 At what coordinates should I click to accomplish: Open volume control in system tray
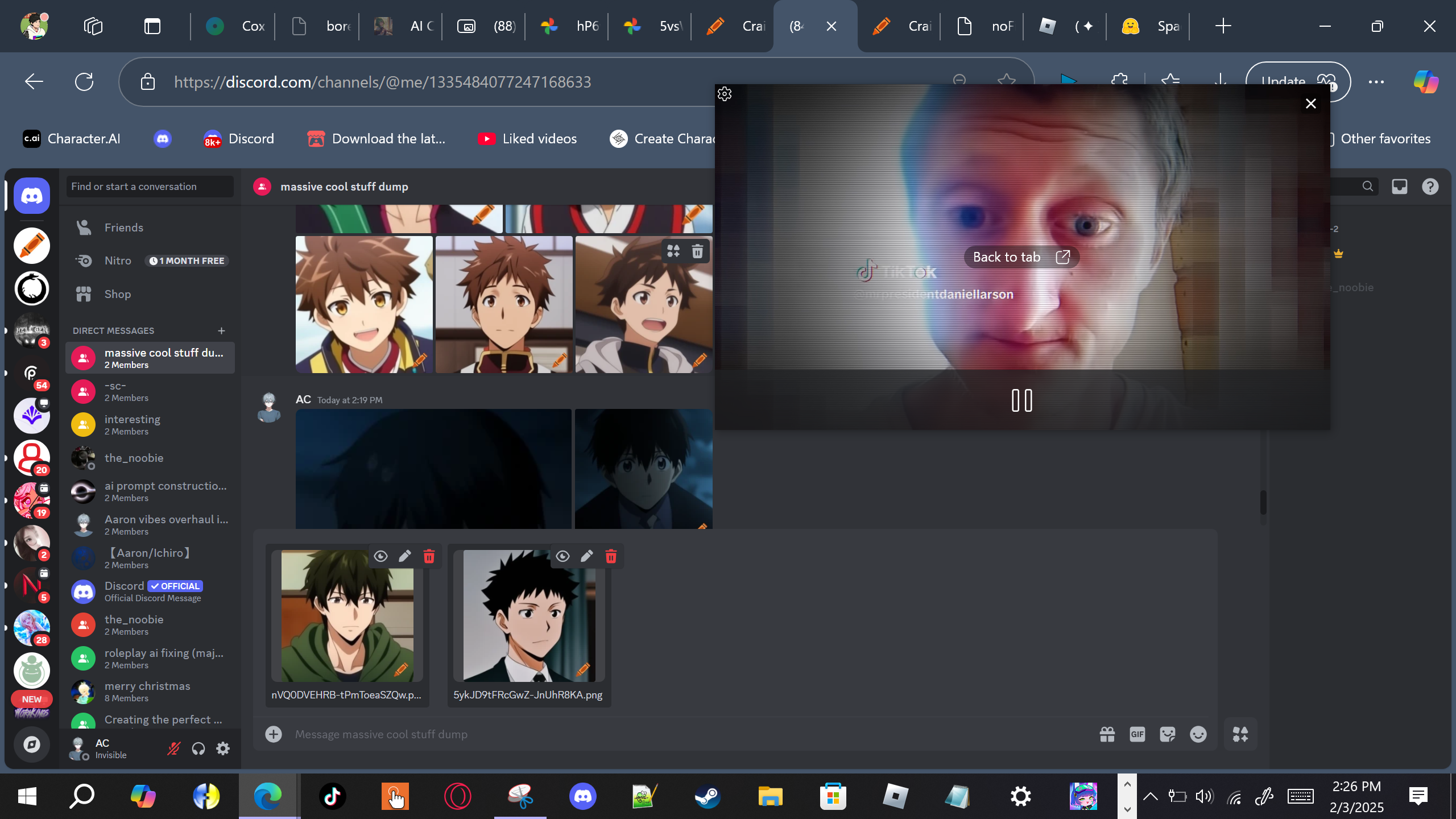pyautogui.click(x=1204, y=796)
